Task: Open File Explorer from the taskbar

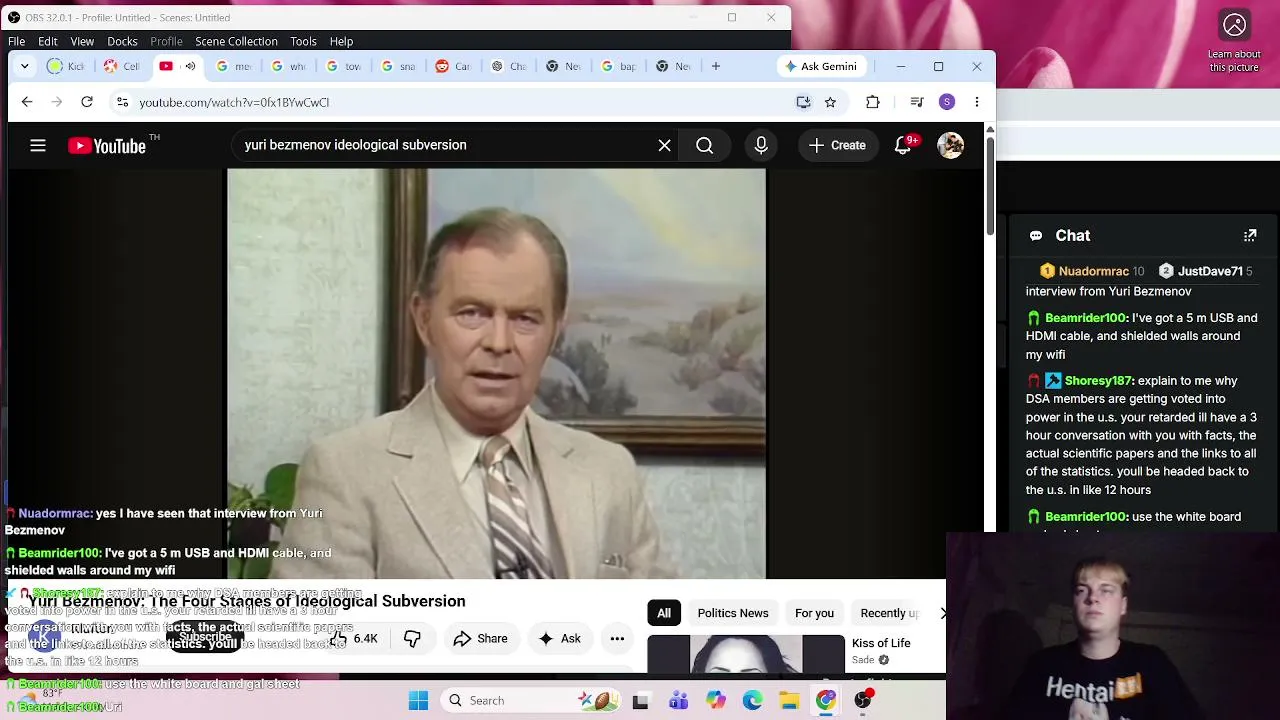Action: 789,701
